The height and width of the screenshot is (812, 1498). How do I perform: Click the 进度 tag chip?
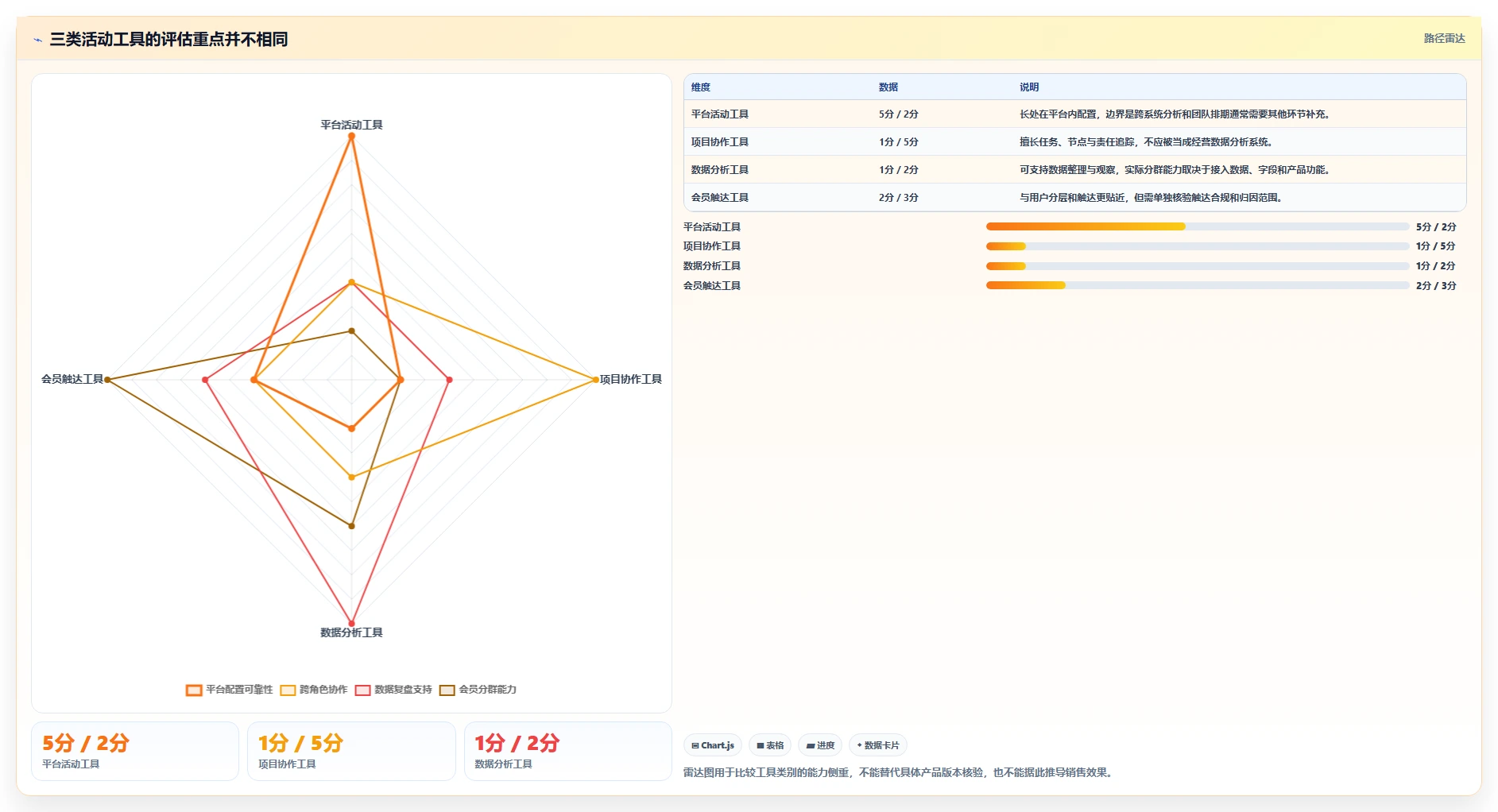[820, 745]
